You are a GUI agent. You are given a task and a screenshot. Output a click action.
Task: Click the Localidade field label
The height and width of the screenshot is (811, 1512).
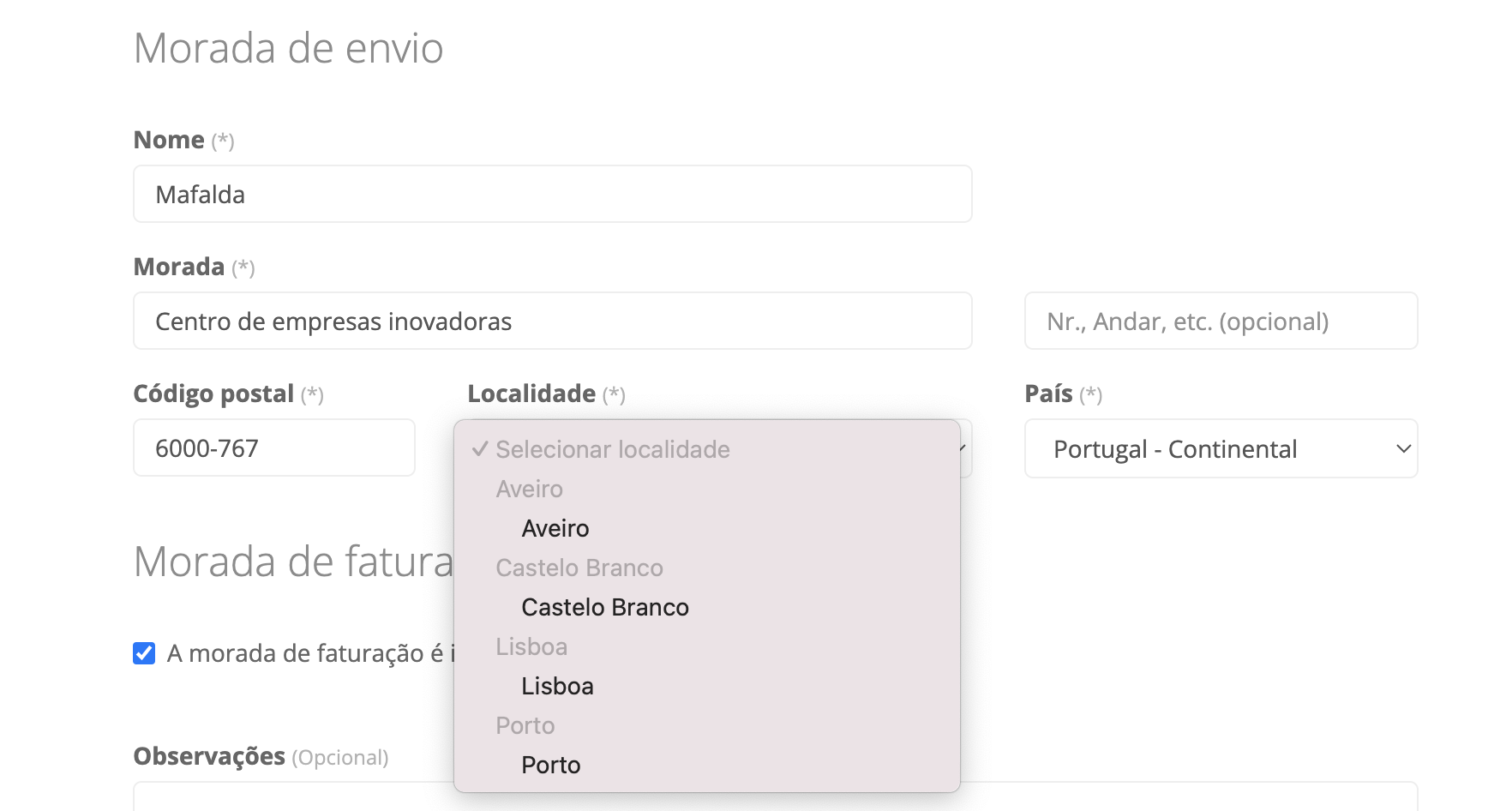coord(531,393)
